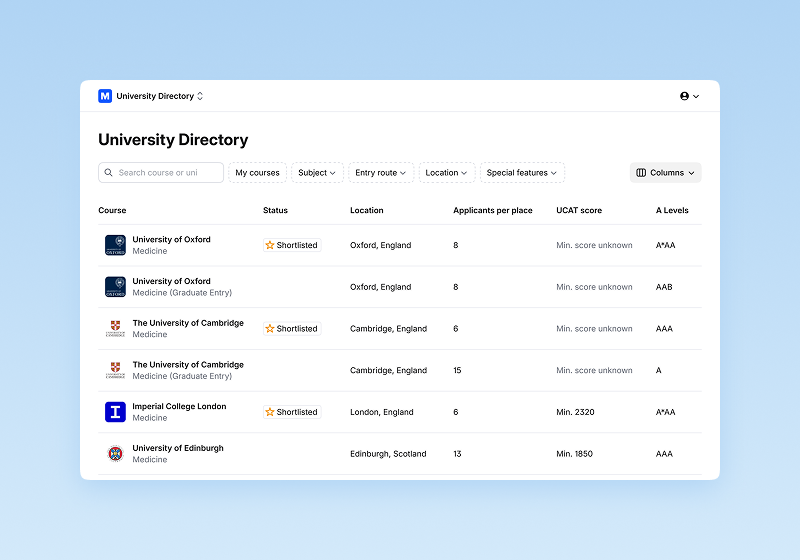Click the Min. 2320 UCAT score
The width and height of the screenshot is (800, 560).
[x=576, y=412]
